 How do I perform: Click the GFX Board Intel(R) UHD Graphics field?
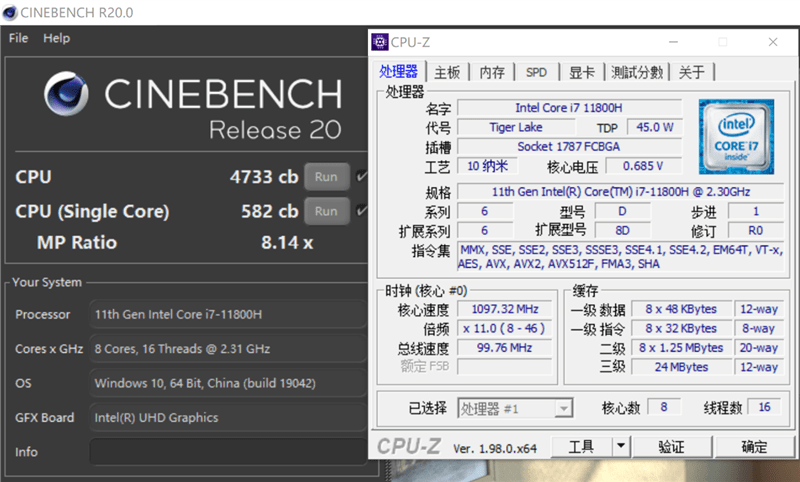229,418
